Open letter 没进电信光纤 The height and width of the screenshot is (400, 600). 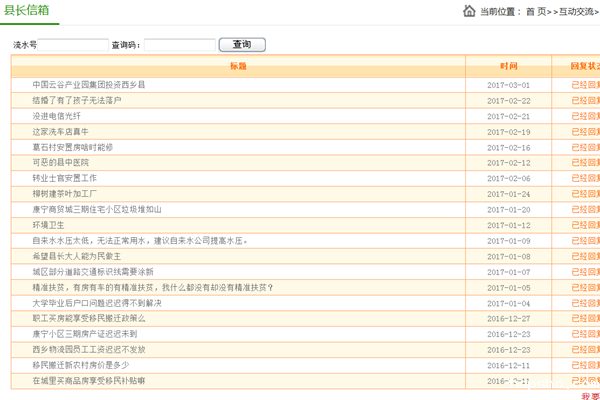[x=60, y=116]
